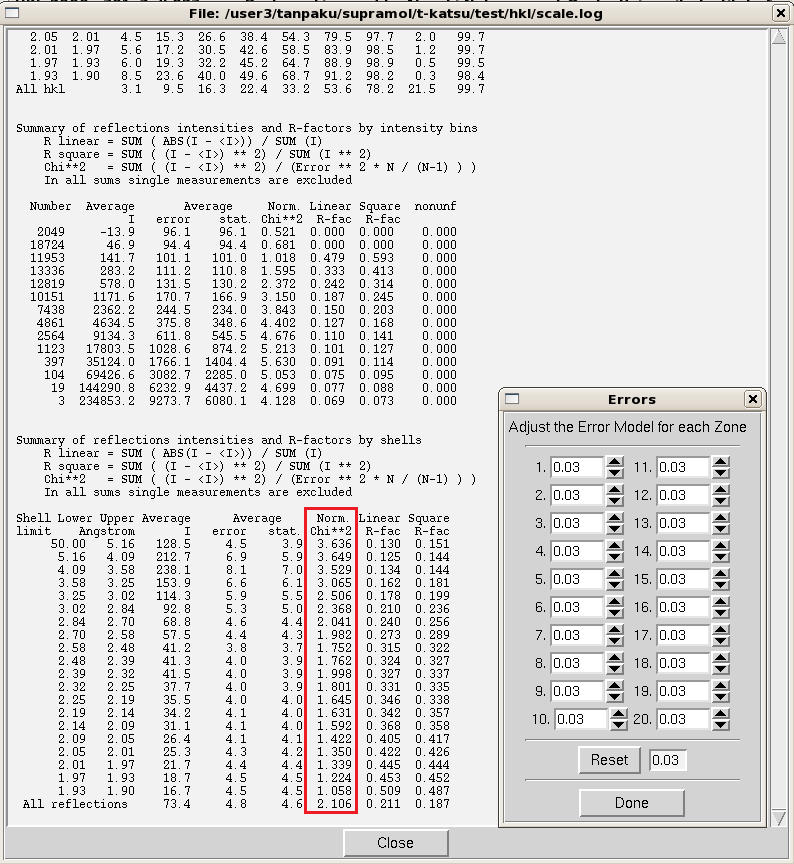Select the Zone 12 error input box
This screenshot has width=794, height=864.
click(x=682, y=495)
